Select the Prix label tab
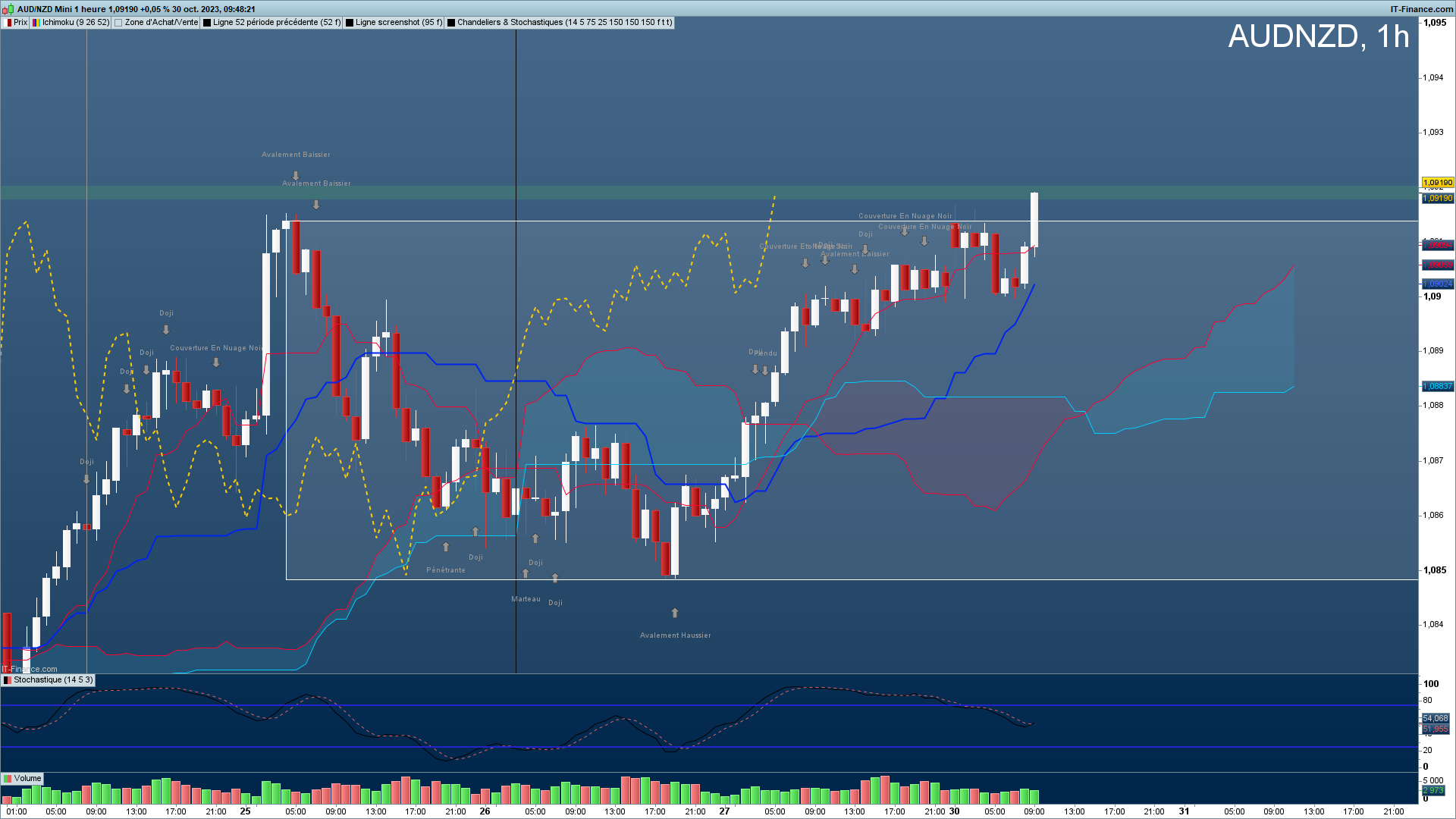Image resolution: width=1456 pixels, height=819 pixels. (20, 23)
